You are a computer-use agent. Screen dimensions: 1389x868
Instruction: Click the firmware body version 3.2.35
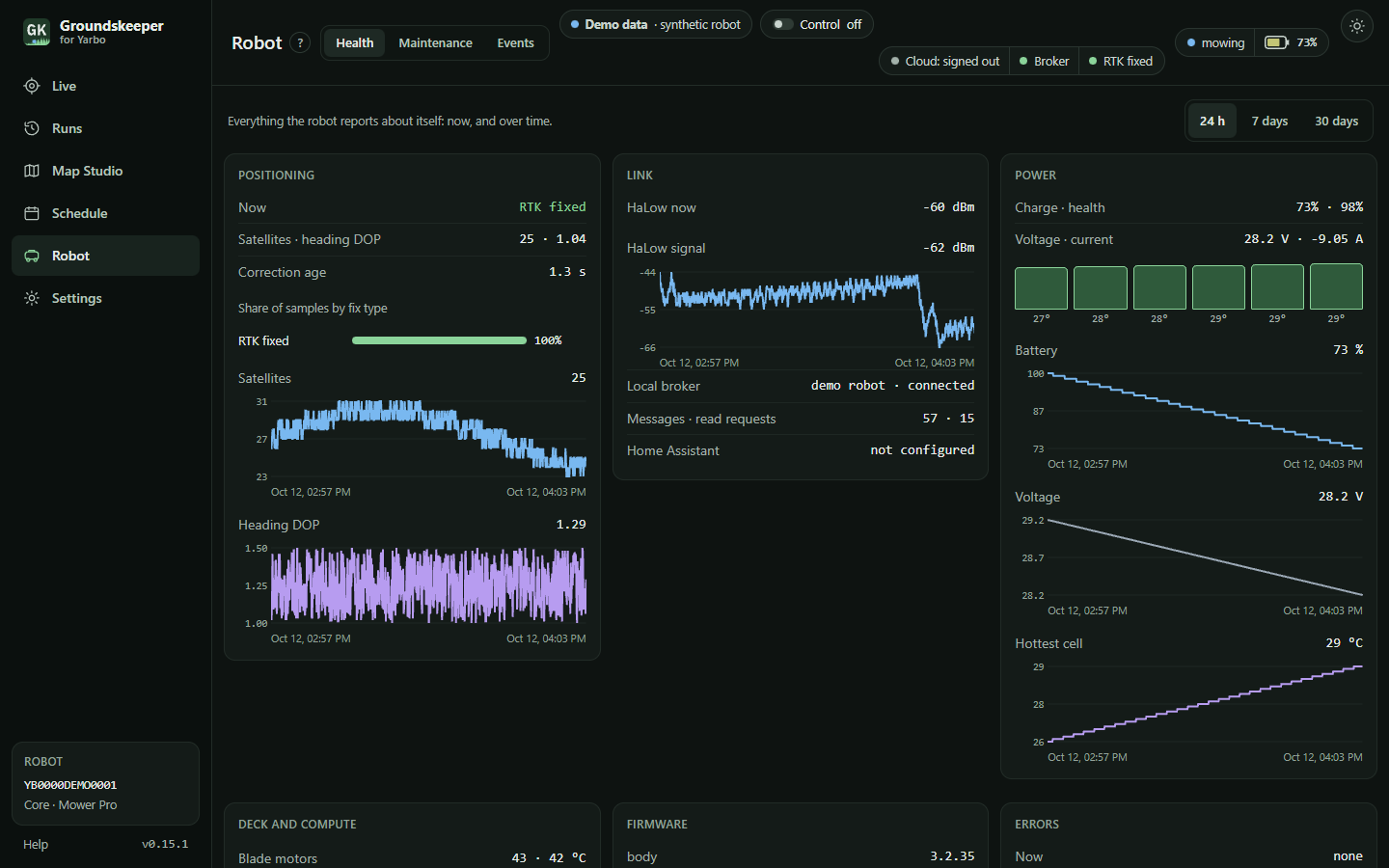point(952,856)
